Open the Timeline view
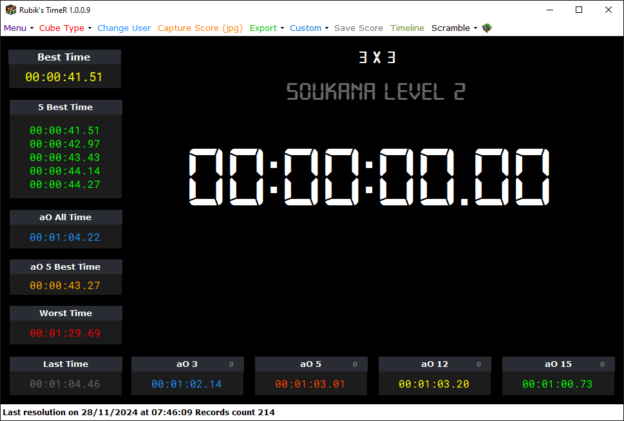The height and width of the screenshot is (421, 624). tap(407, 28)
